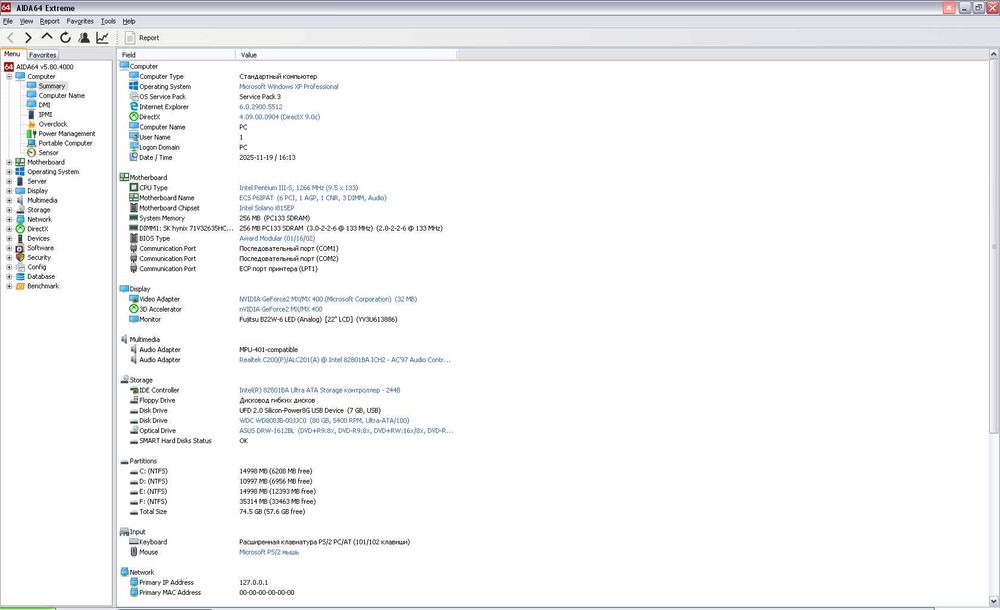Image resolution: width=1000 pixels, height=610 pixels.
Task: Open Portable Computer tree item
Action: pos(65,143)
